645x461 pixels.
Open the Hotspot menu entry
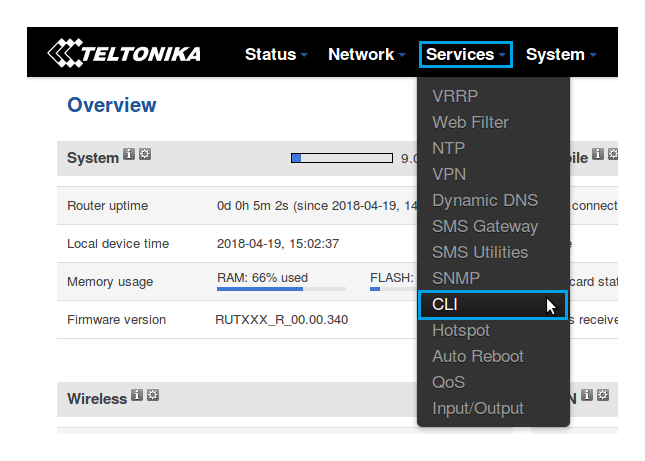point(461,330)
